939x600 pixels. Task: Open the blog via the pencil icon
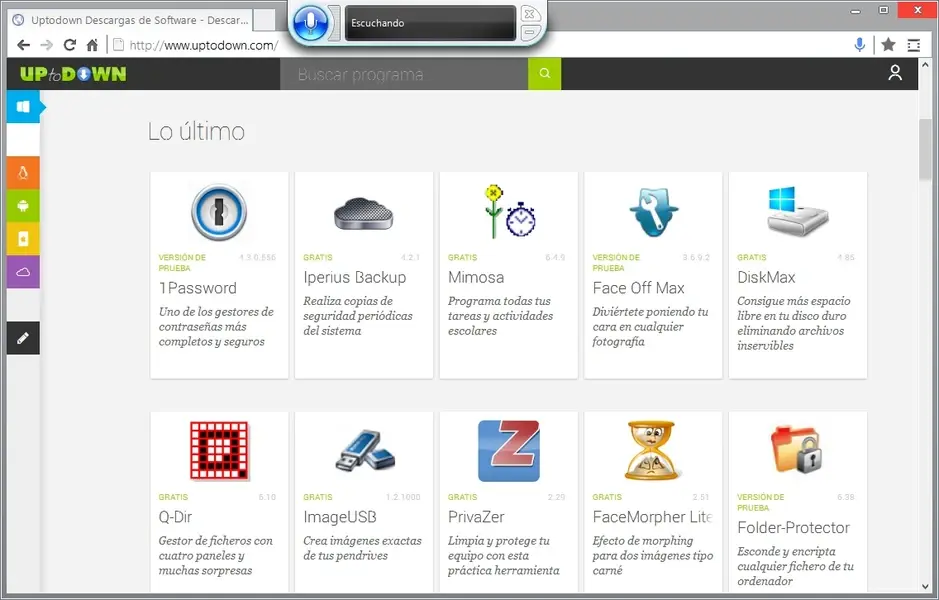(x=24, y=338)
